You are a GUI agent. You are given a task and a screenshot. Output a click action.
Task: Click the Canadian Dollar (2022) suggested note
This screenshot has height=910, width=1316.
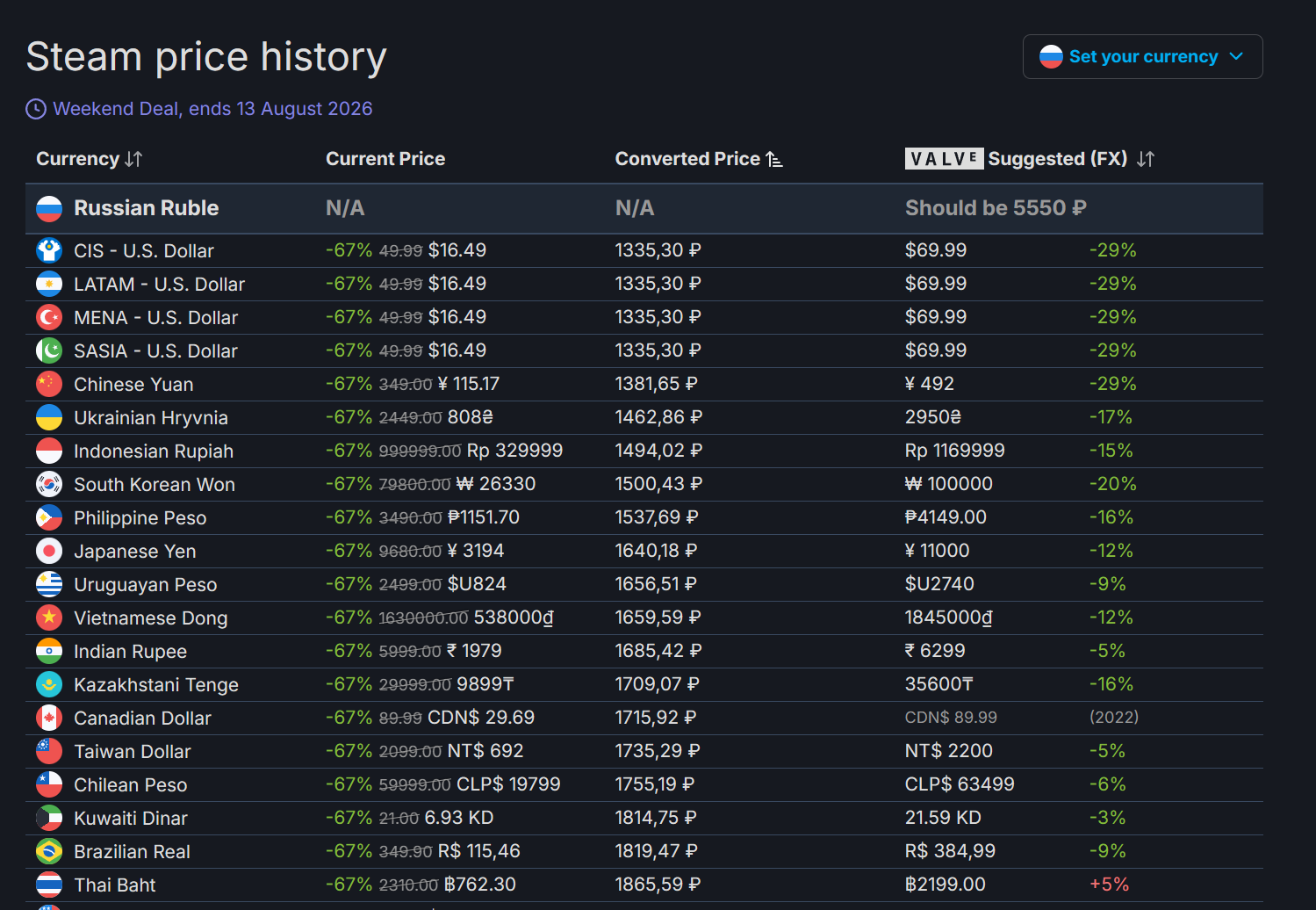coord(1114,718)
